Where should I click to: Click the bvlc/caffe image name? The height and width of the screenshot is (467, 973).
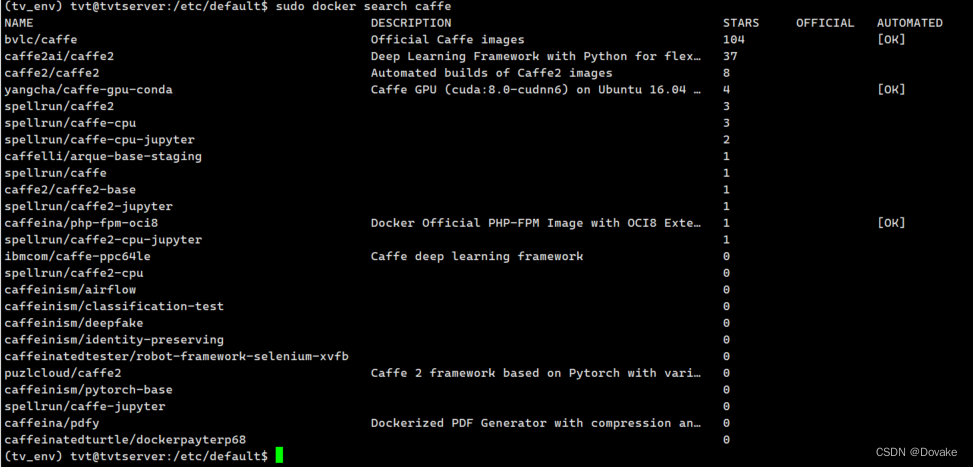click(40, 40)
